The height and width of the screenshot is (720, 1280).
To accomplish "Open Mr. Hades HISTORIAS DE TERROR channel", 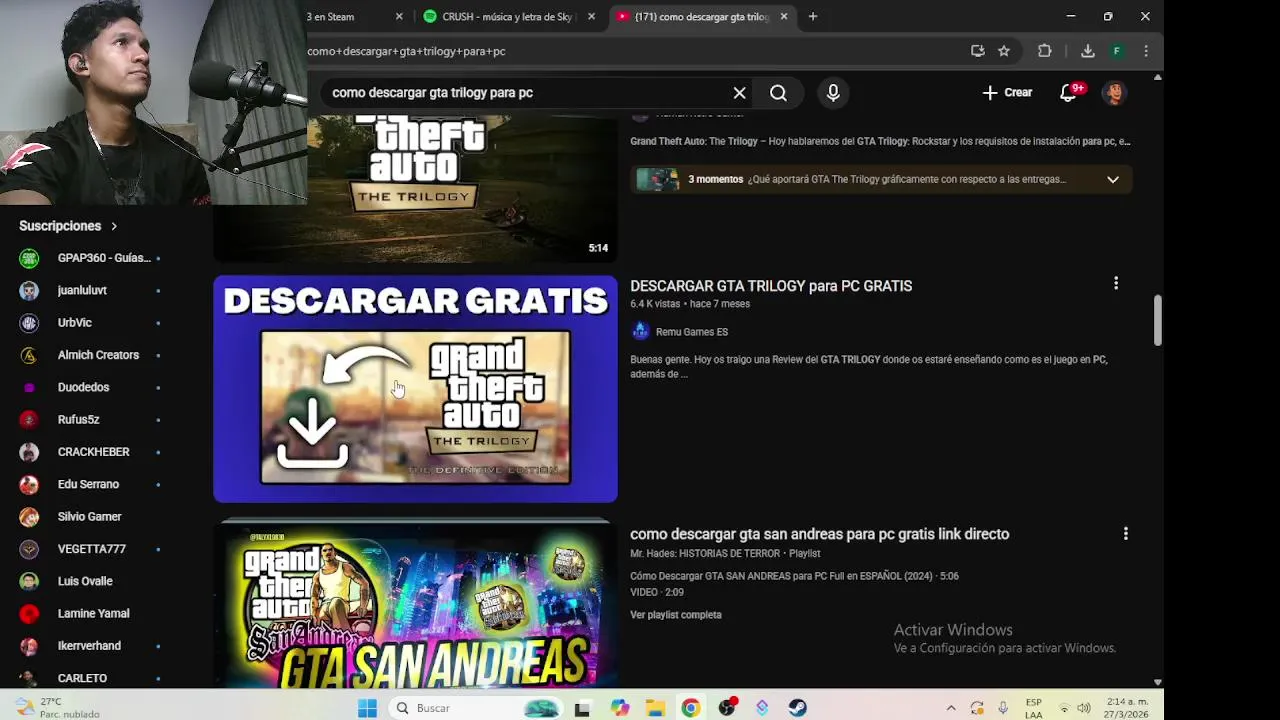I will [x=707, y=554].
